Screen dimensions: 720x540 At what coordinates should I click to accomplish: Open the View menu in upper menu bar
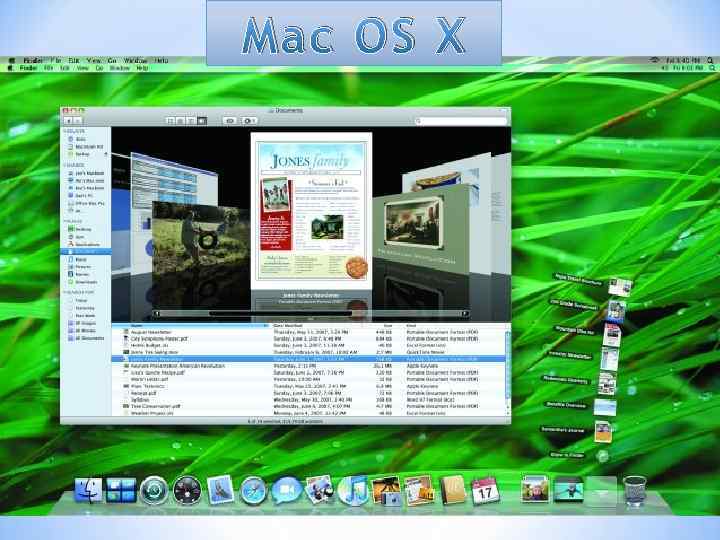click(x=94, y=60)
